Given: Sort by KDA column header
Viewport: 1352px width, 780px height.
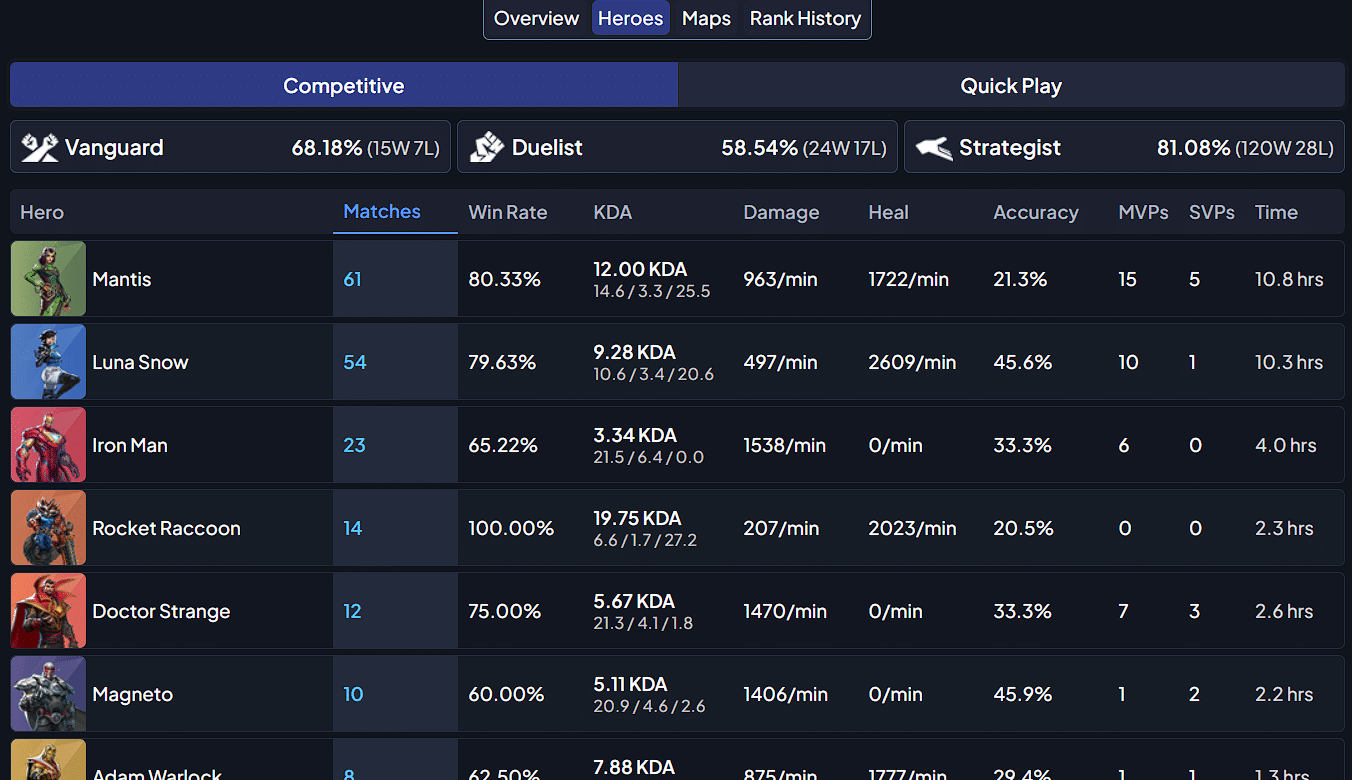Looking at the screenshot, I should tap(613, 212).
